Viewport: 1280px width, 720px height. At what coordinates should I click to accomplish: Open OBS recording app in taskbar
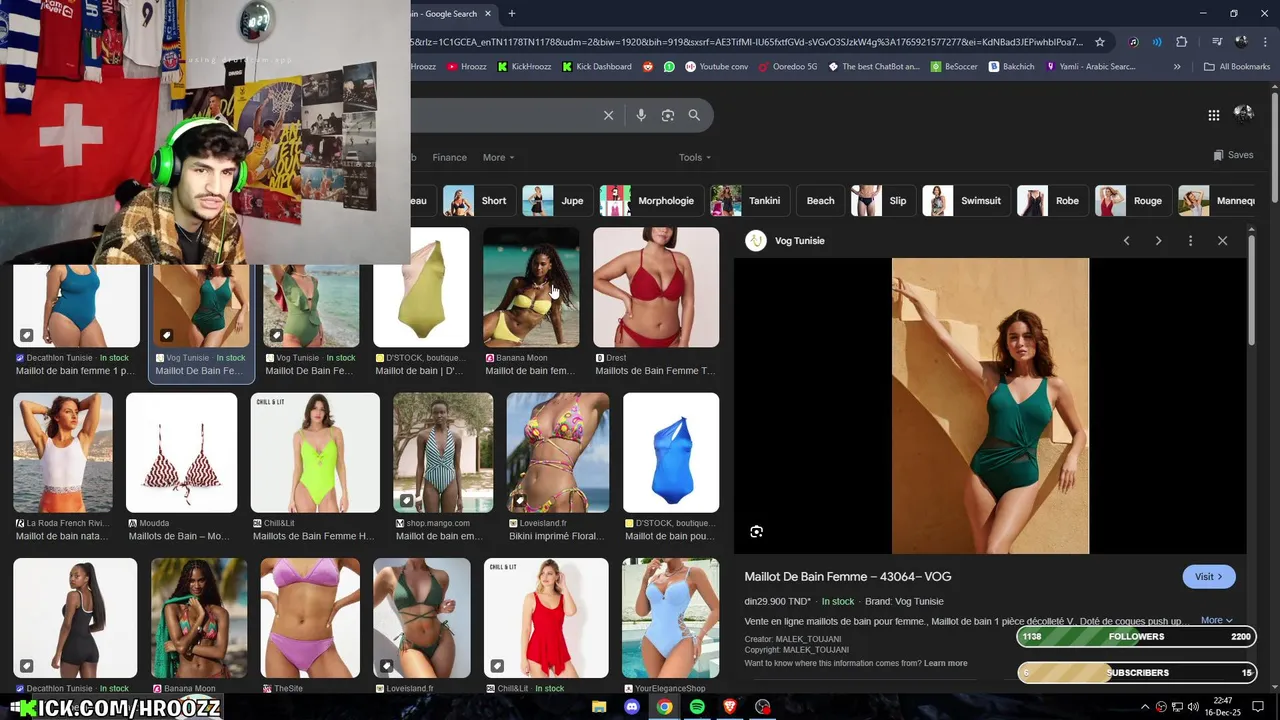(x=763, y=707)
